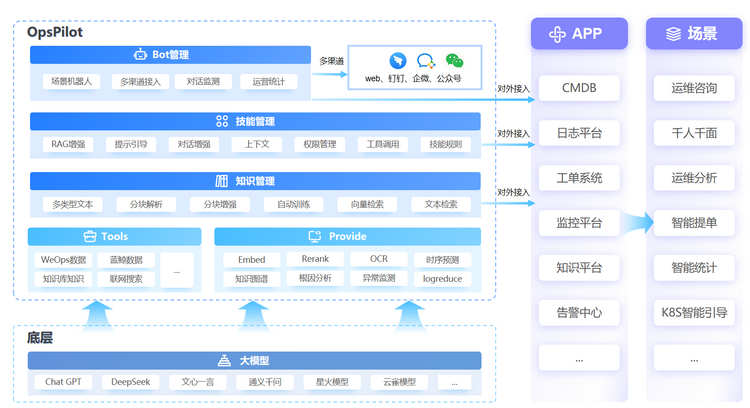Click the puzzle icon in APP header
Screen dimensions: 750x408
pos(557,34)
